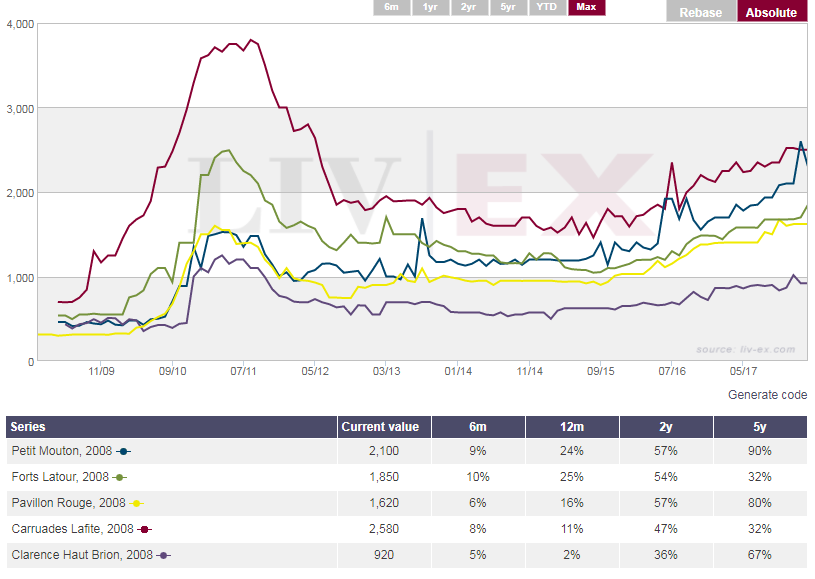This screenshot has width=815, height=579.
Task: Click Carruades Lafite 2y value 47%
Action: point(666,529)
